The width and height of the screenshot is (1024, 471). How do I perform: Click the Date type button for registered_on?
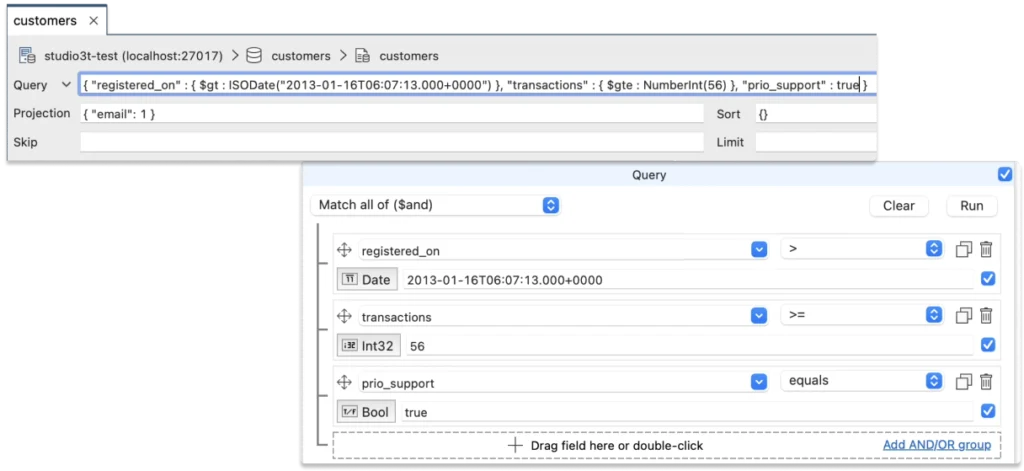coord(366,280)
